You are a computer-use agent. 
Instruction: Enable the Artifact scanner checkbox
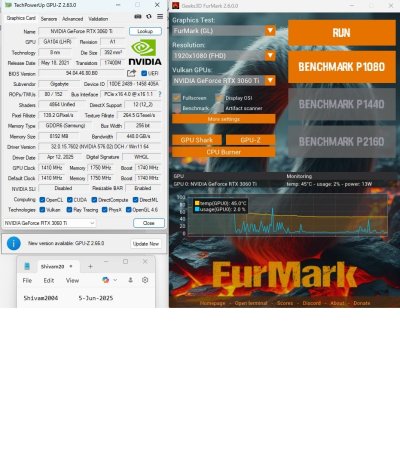(219, 108)
